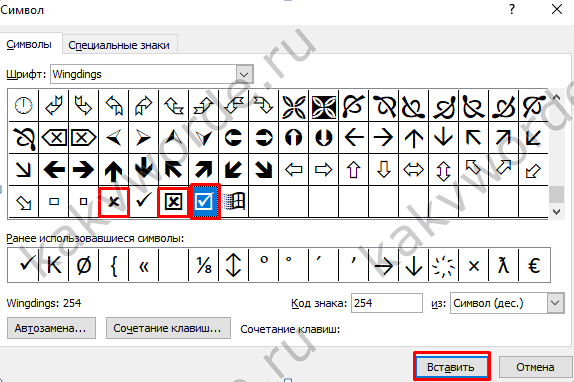Select the bold left arrow symbol
Image resolution: width=574 pixels, height=382 pixels.
[54, 170]
